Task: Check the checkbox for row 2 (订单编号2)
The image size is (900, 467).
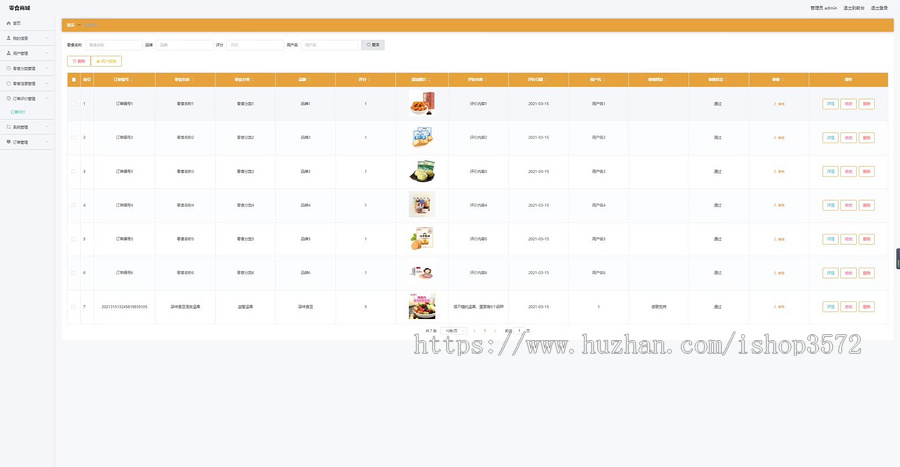Action: pos(73,138)
